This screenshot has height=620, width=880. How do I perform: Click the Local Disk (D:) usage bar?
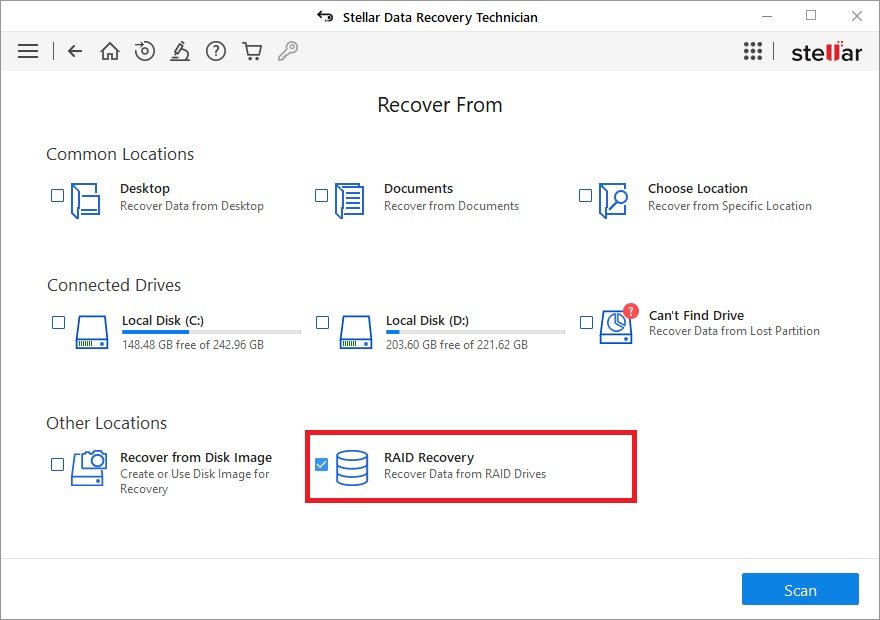coord(475,332)
